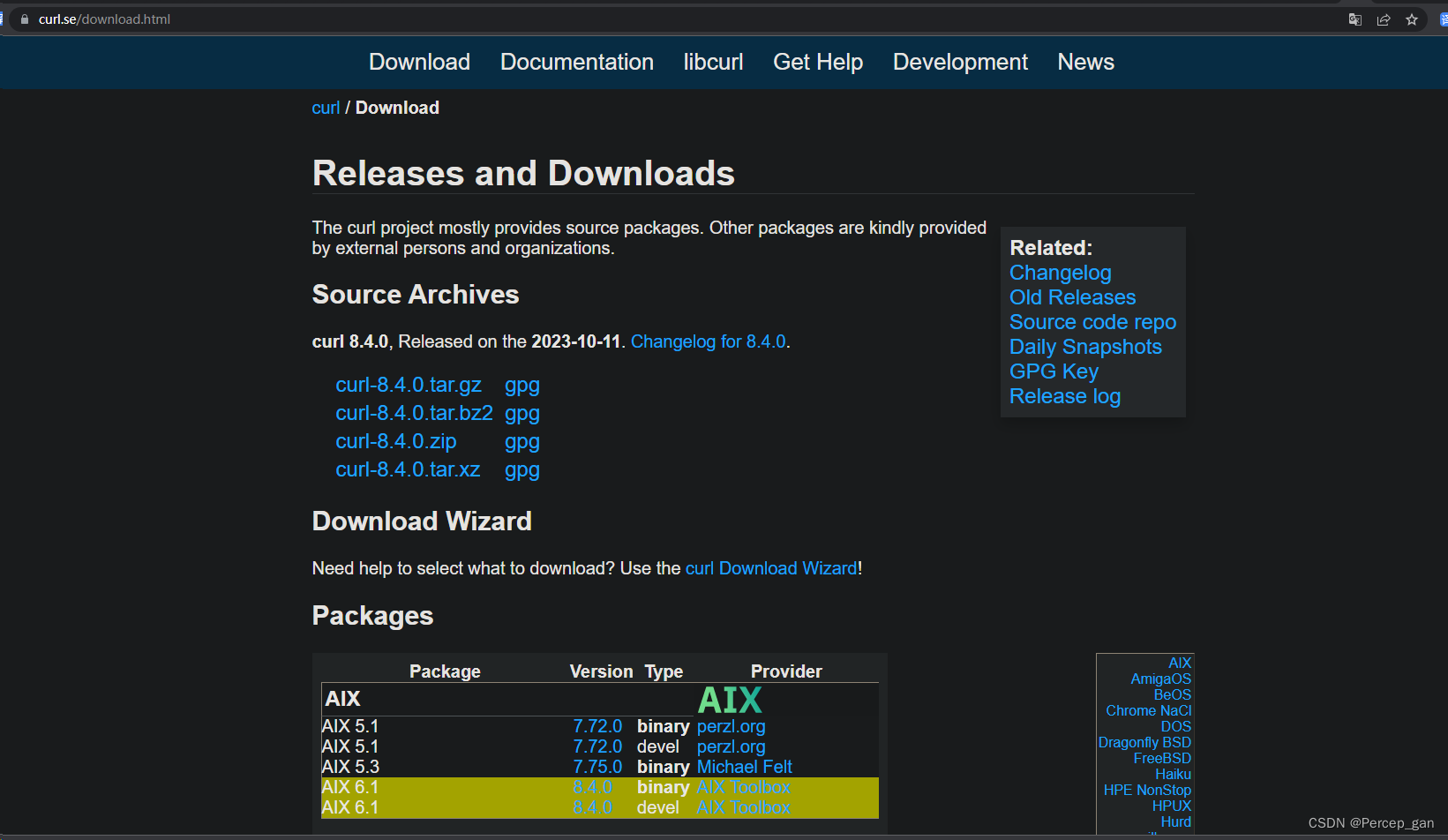Click 7.72.0 version for AIX 5.1 devel
The height and width of the screenshot is (840, 1448).
pyautogui.click(x=597, y=746)
